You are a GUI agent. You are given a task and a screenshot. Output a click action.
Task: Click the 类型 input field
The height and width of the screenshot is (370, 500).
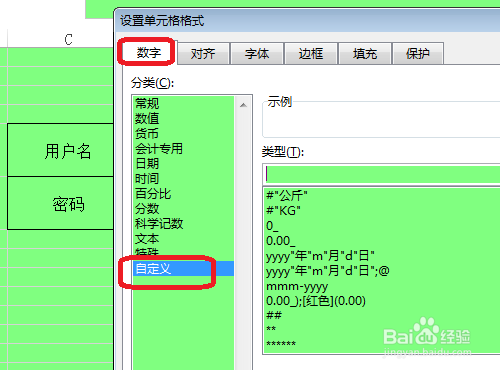(x=382, y=174)
